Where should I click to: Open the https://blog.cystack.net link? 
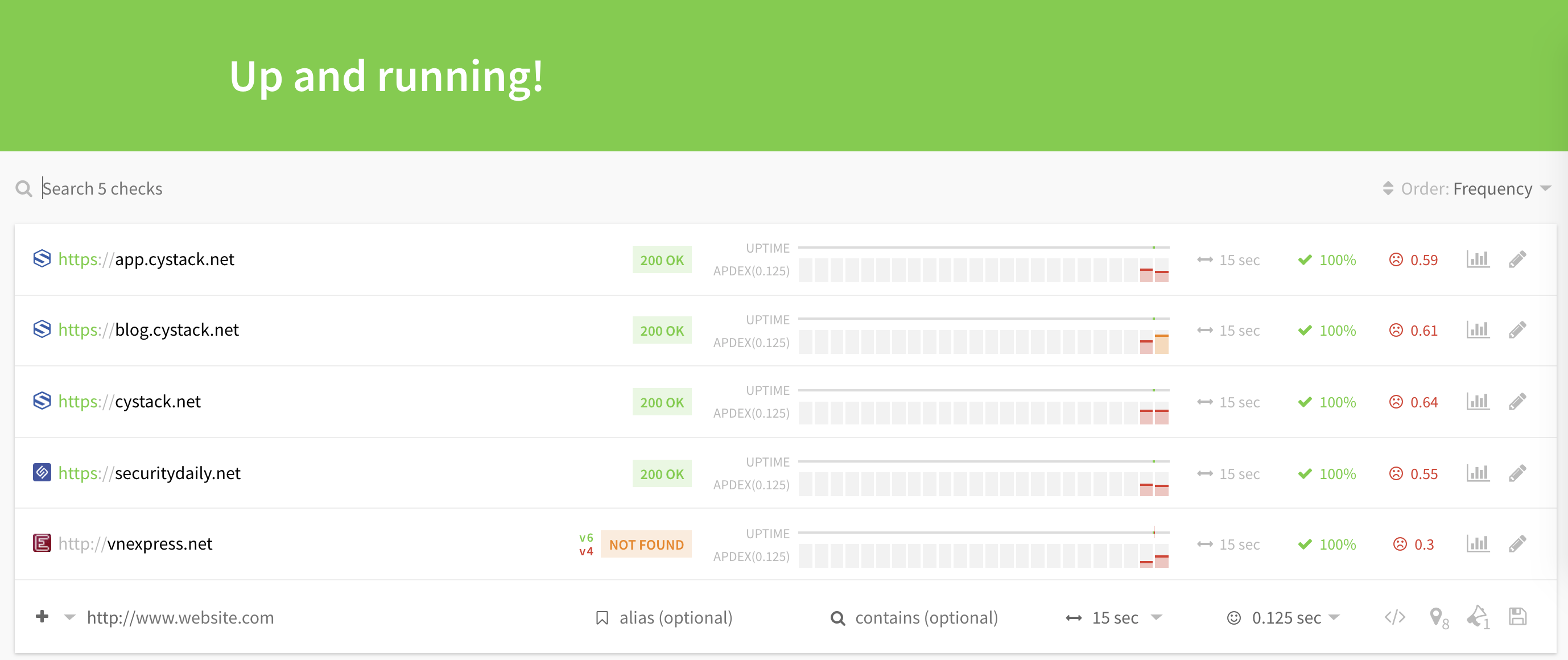click(148, 330)
